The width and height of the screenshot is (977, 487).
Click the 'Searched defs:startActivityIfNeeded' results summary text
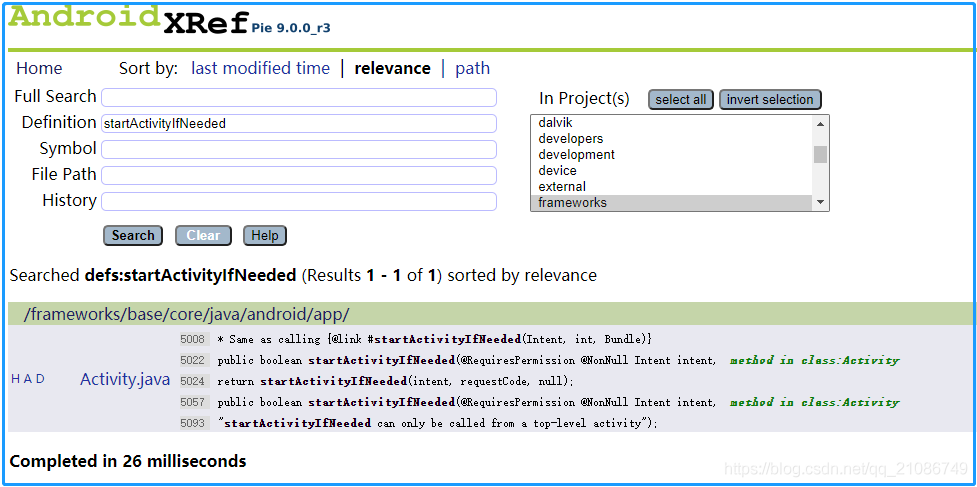click(303, 275)
